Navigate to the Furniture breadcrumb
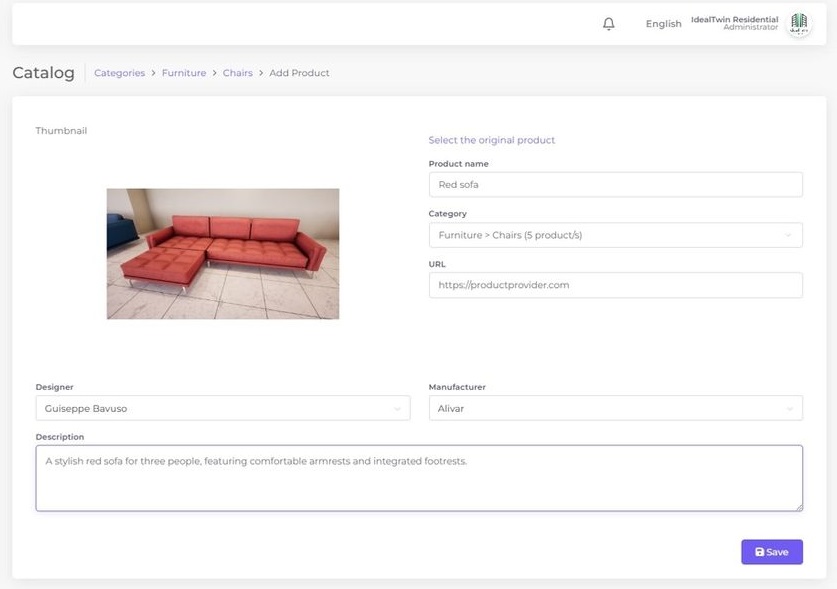The width and height of the screenshot is (837, 589). [184, 73]
